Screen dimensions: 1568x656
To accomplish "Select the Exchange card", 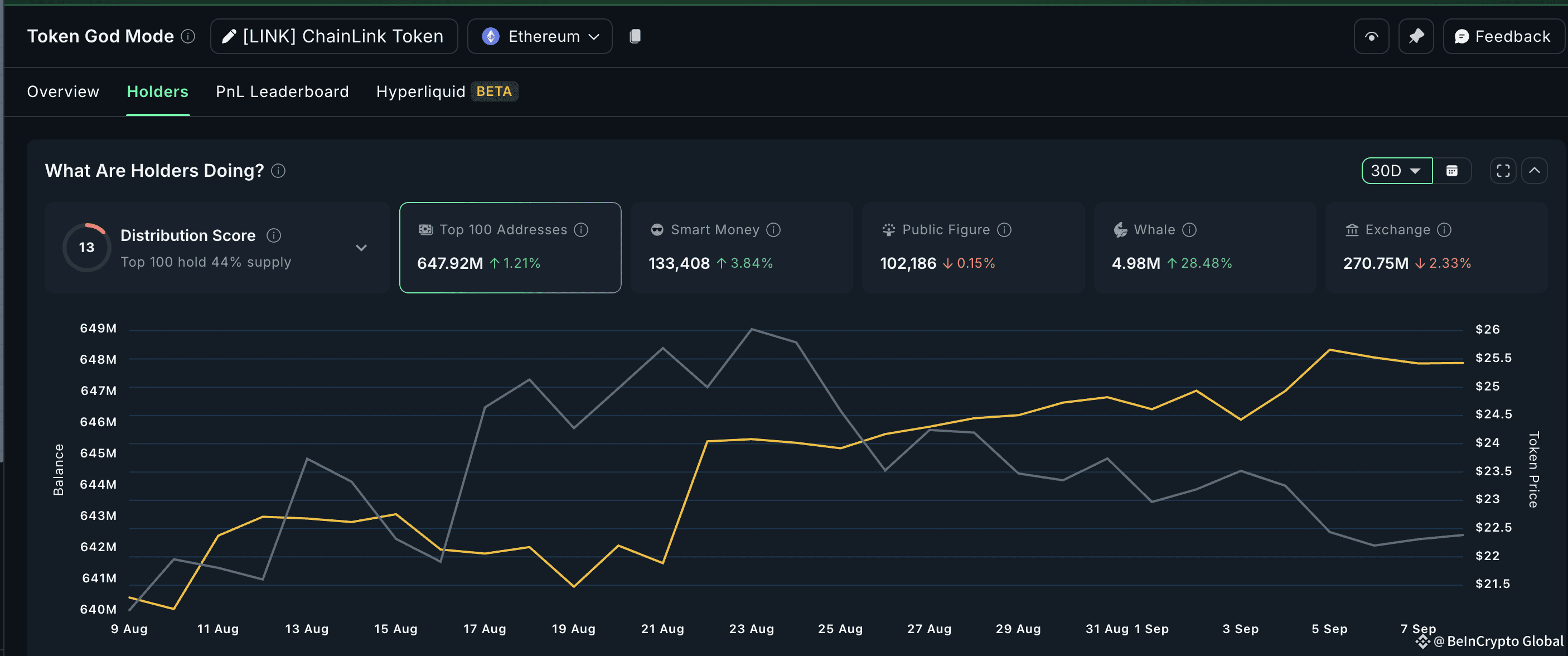I will [1436, 247].
